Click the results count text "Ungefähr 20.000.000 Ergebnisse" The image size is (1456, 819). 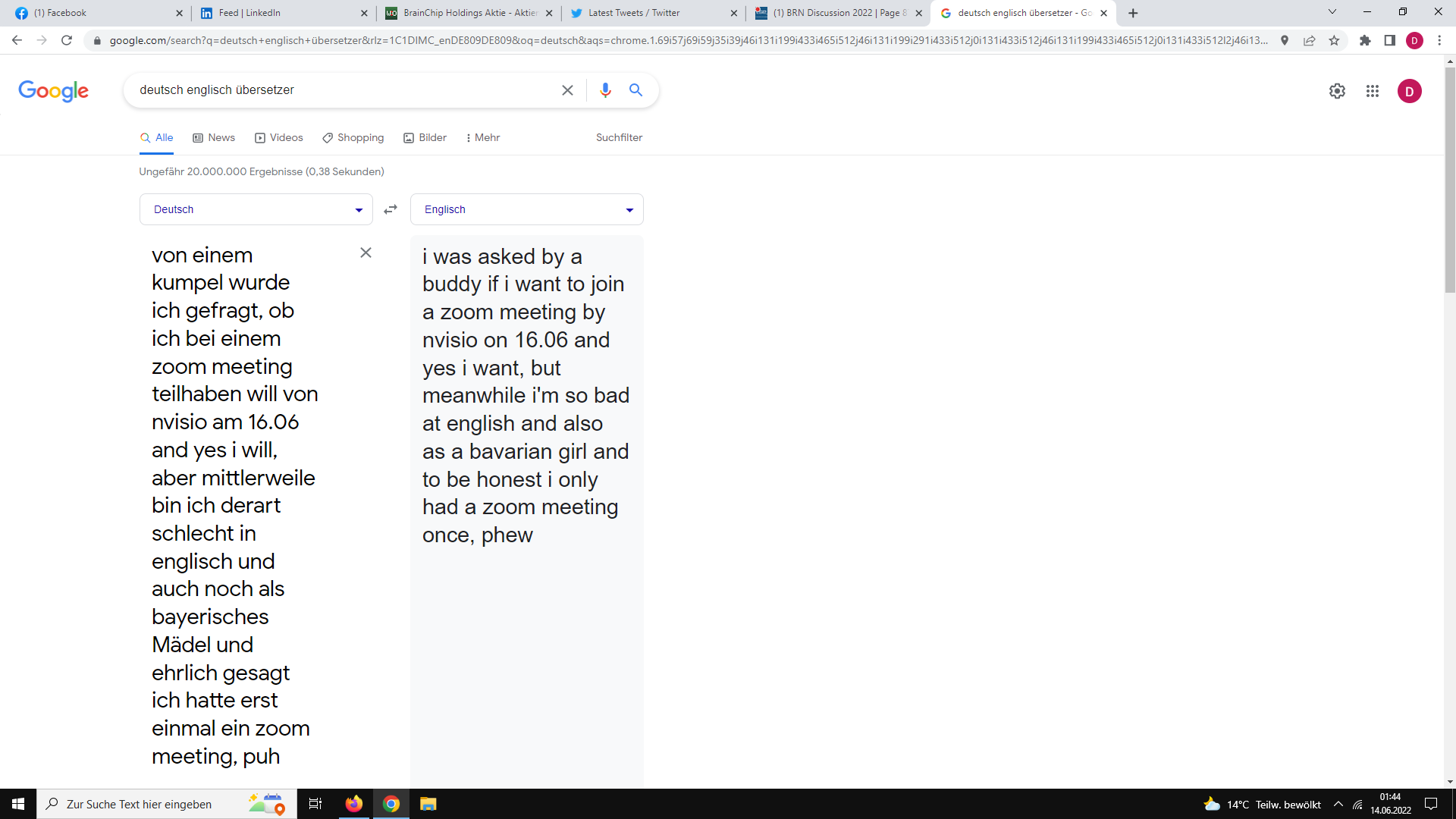coord(221,171)
